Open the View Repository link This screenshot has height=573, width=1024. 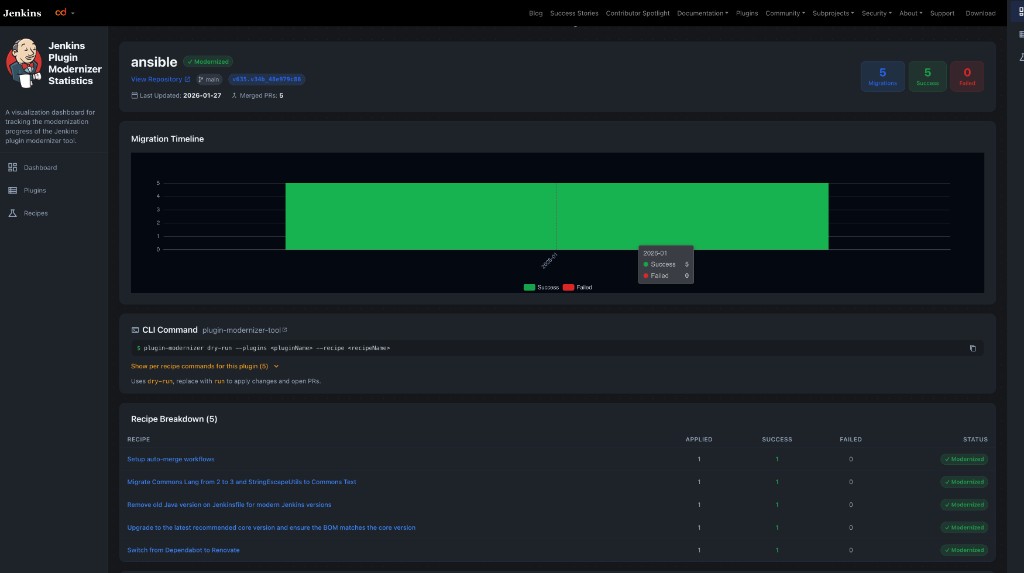pos(160,79)
